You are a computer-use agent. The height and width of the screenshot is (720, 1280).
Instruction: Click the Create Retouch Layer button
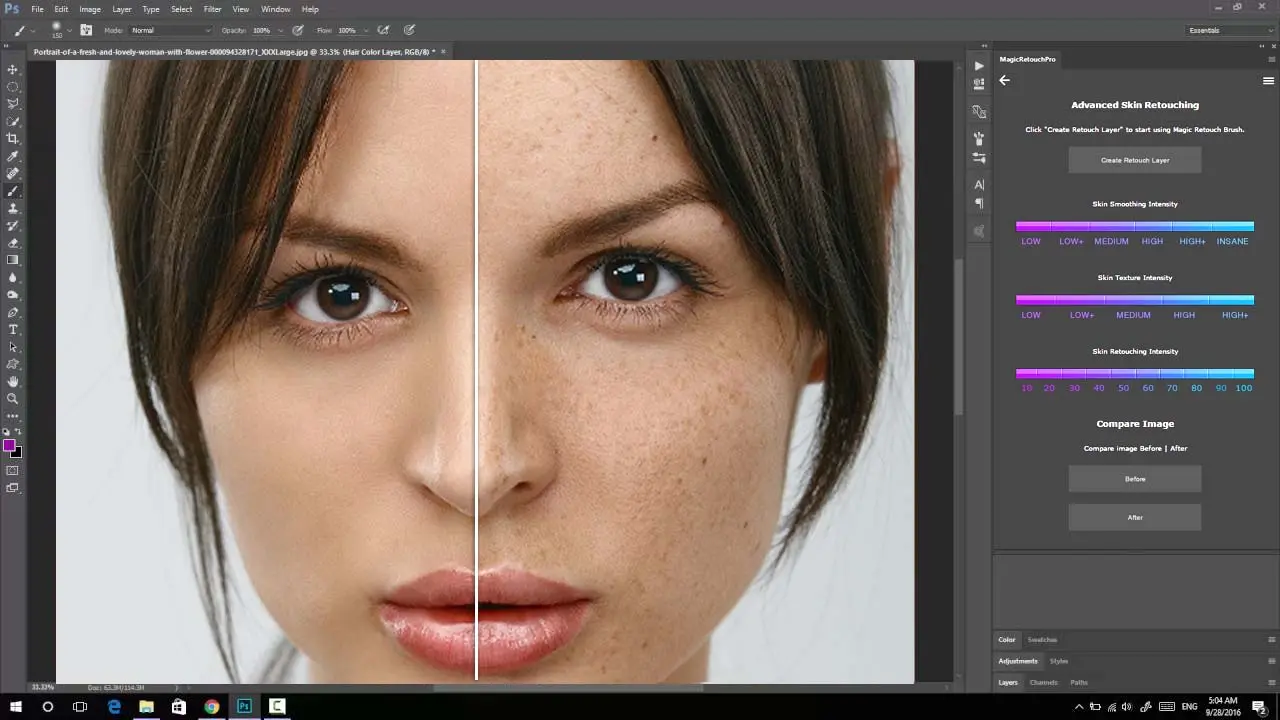[x=1135, y=160]
